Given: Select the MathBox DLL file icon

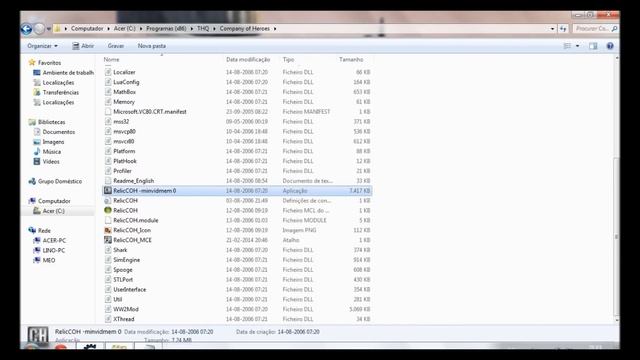Looking at the screenshot, I should pos(108,92).
